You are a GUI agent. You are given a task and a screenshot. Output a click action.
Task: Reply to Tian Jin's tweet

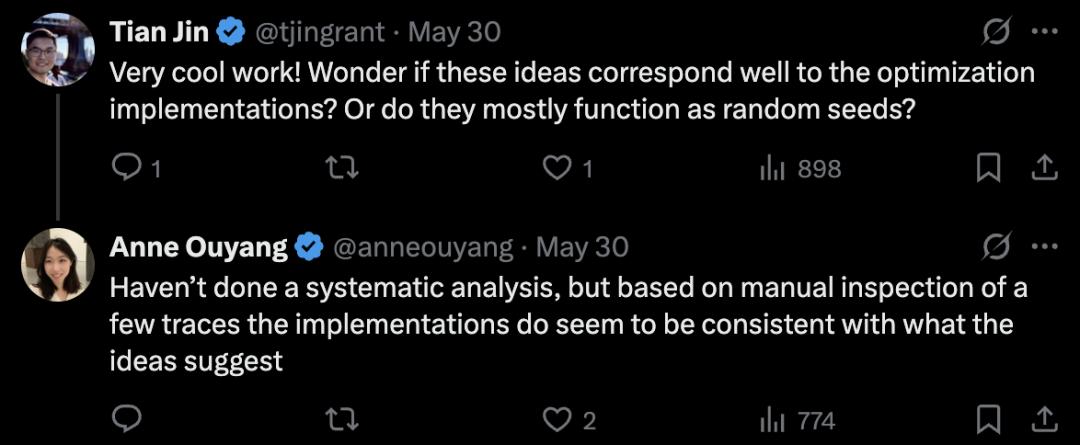click(x=125, y=169)
